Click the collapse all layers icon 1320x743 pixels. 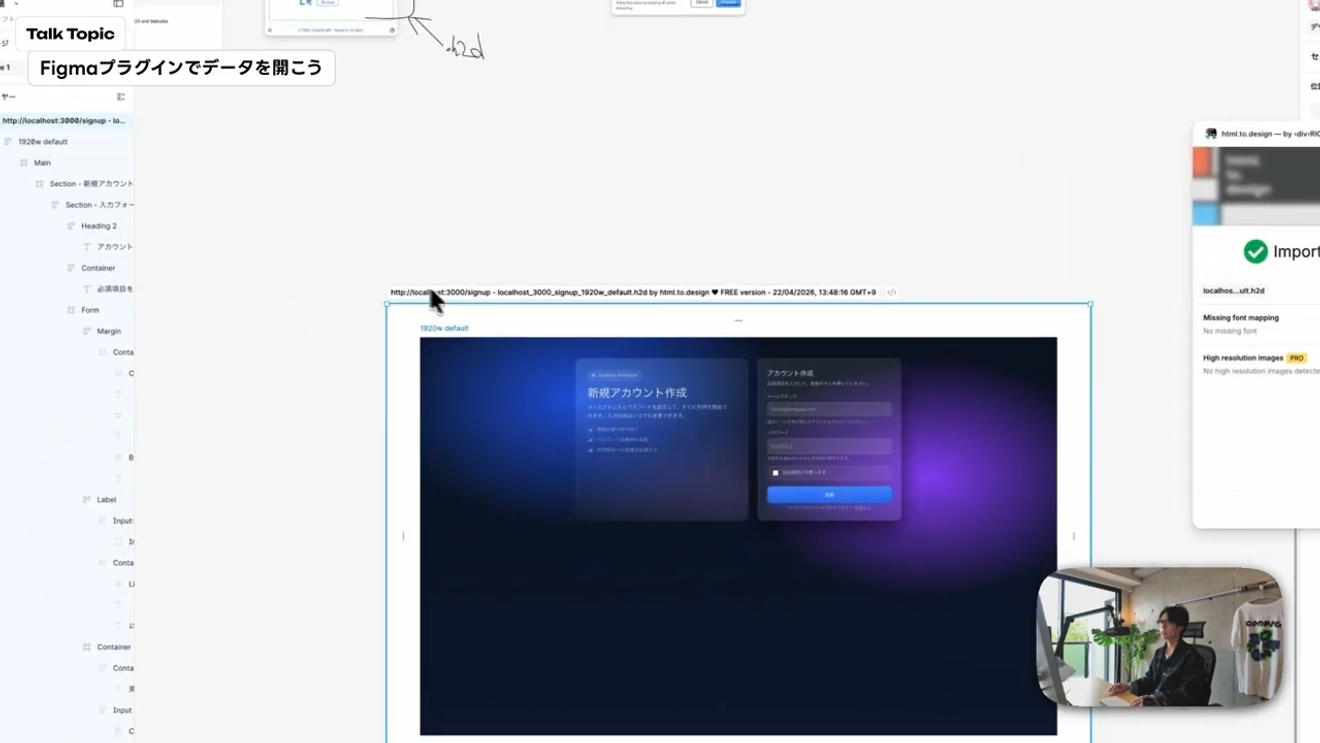point(121,97)
